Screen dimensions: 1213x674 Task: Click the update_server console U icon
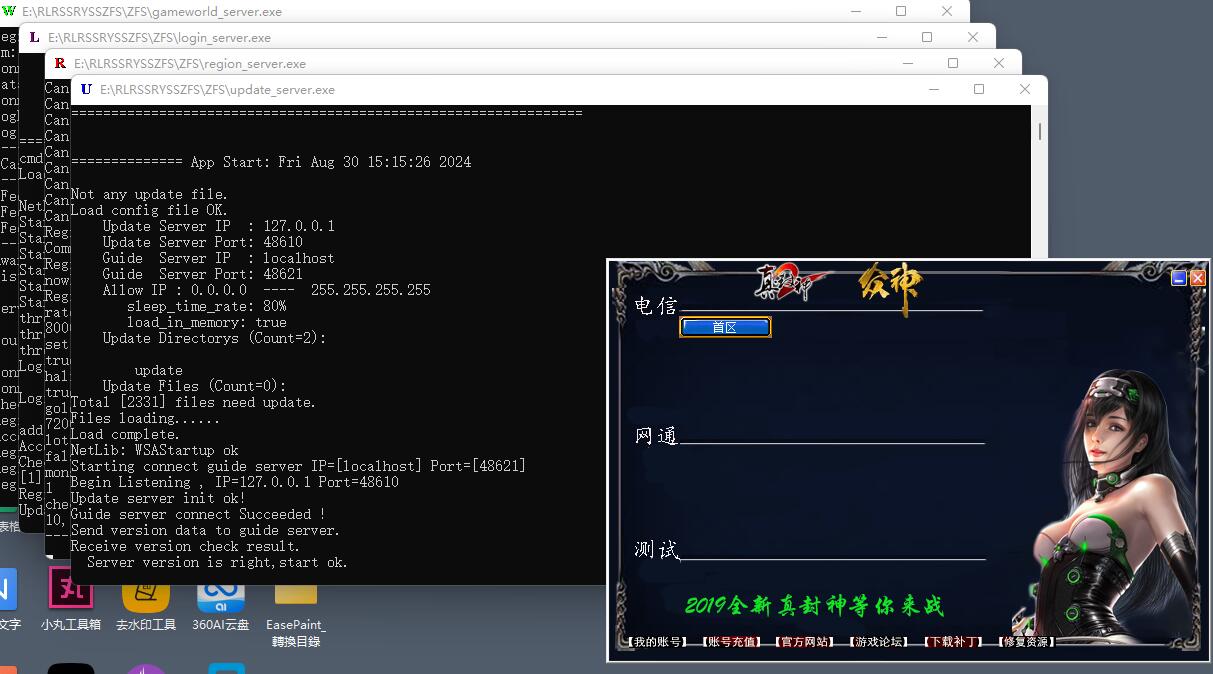[x=86, y=89]
